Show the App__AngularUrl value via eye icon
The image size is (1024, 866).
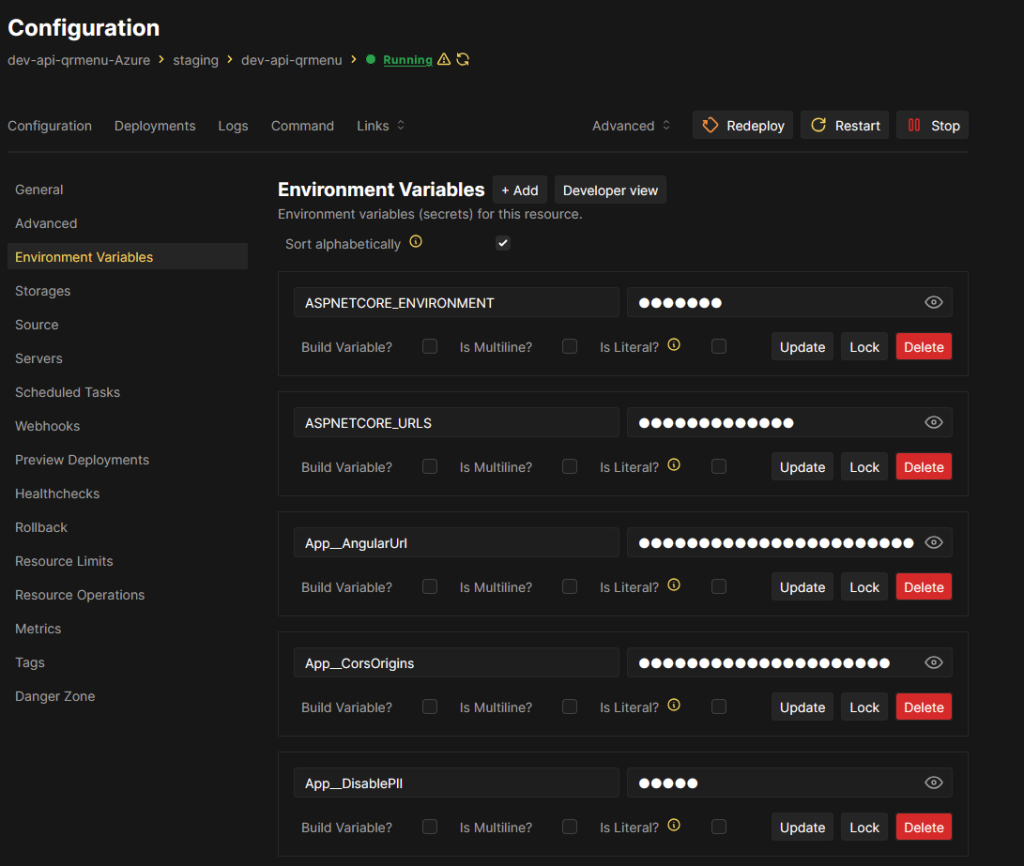click(934, 543)
